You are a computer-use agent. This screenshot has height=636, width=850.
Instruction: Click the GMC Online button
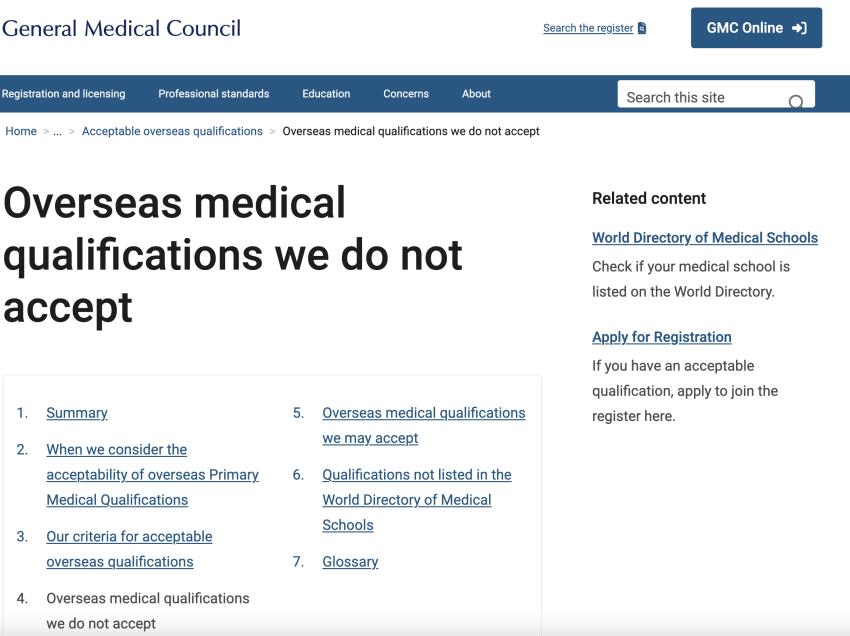pyautogui.click(x=756, y=28)
